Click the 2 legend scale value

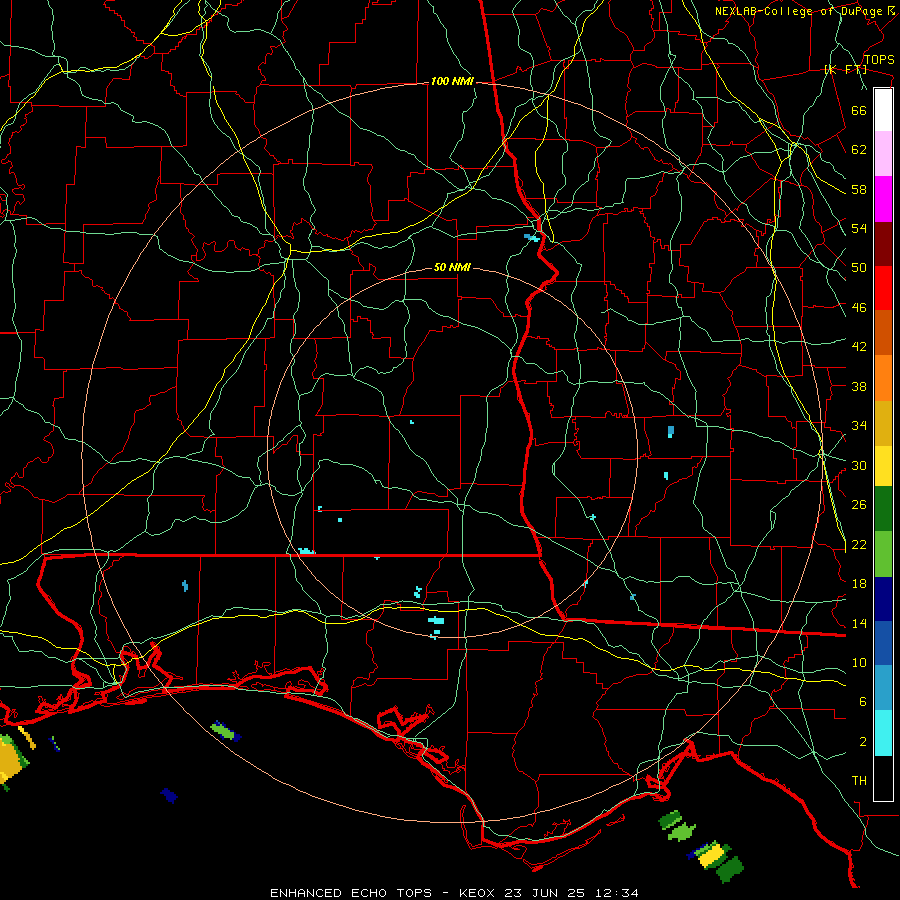point(863,742)
